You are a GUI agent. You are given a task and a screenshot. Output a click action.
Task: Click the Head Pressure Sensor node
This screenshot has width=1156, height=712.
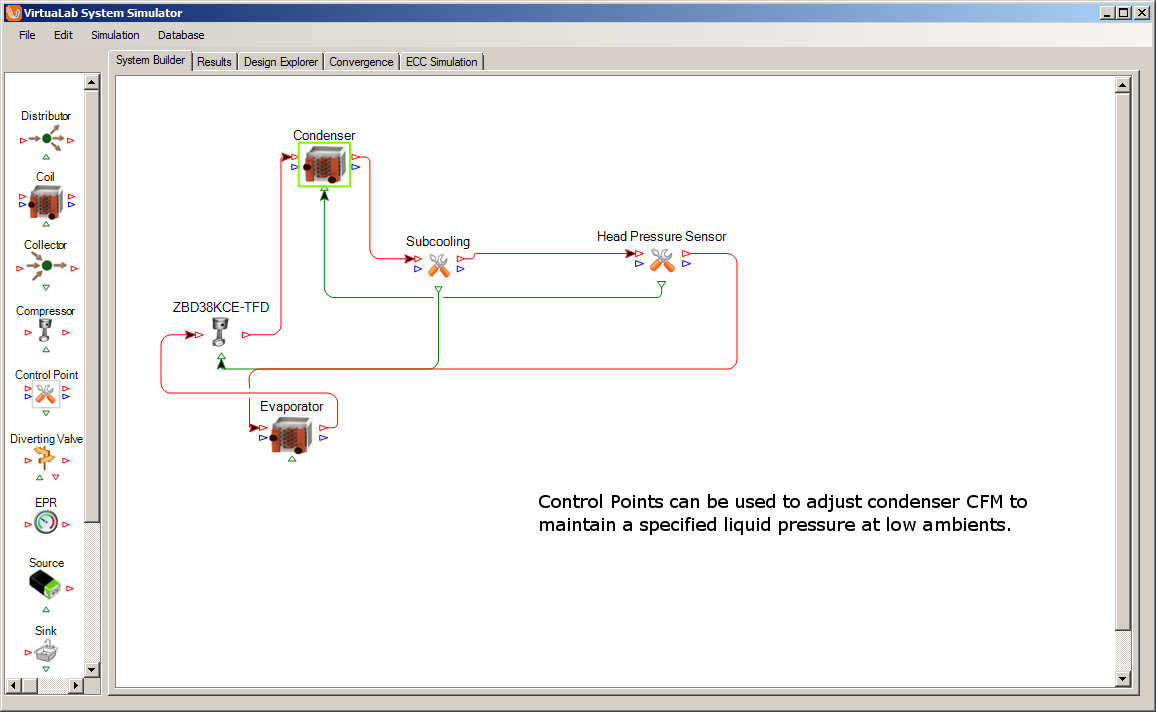661,261
